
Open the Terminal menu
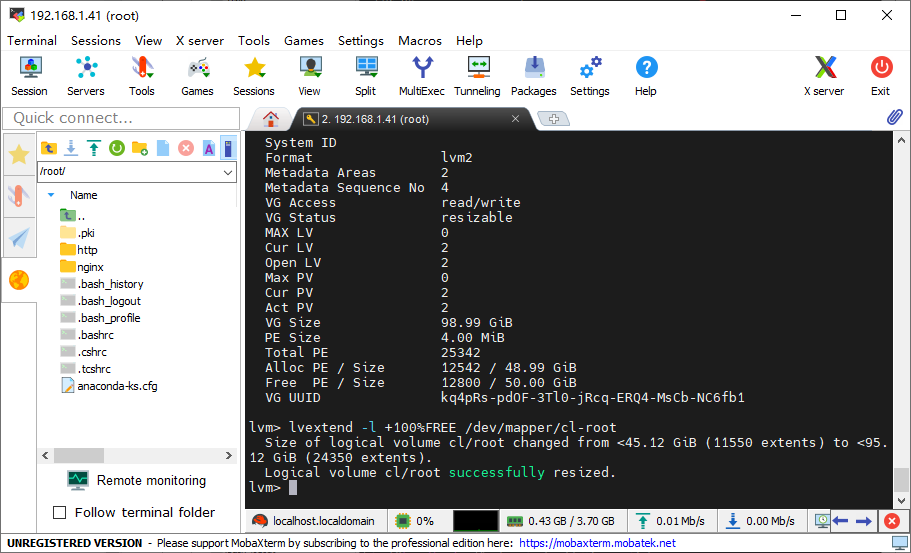tap(32, 41)
